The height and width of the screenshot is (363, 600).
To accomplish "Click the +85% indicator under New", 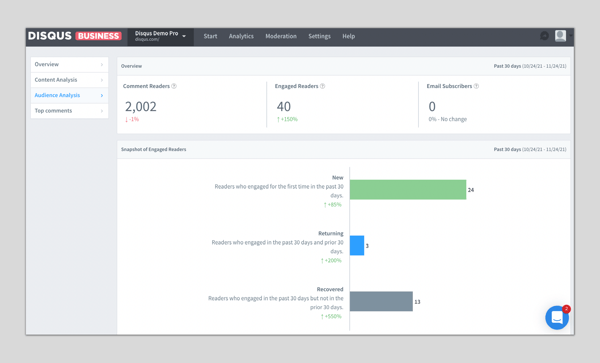I will (x=333, y=205).
